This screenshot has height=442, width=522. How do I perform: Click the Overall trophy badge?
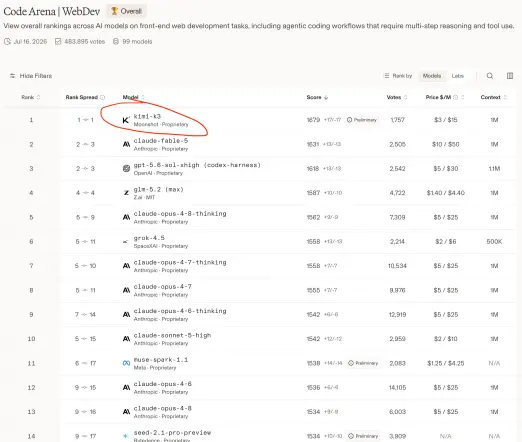pyautogui.click(x=126, y=11)
